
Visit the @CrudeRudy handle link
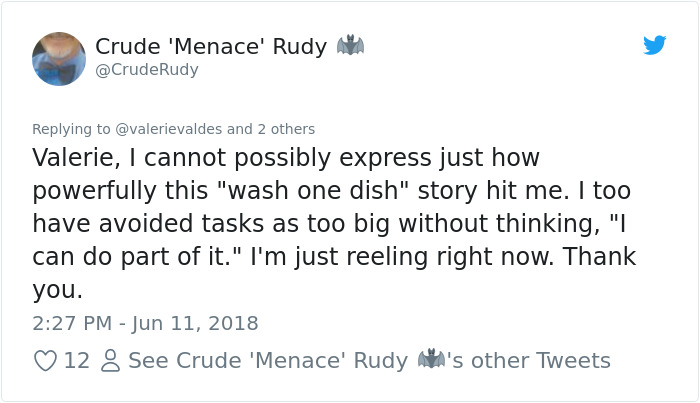pos(147,70)
